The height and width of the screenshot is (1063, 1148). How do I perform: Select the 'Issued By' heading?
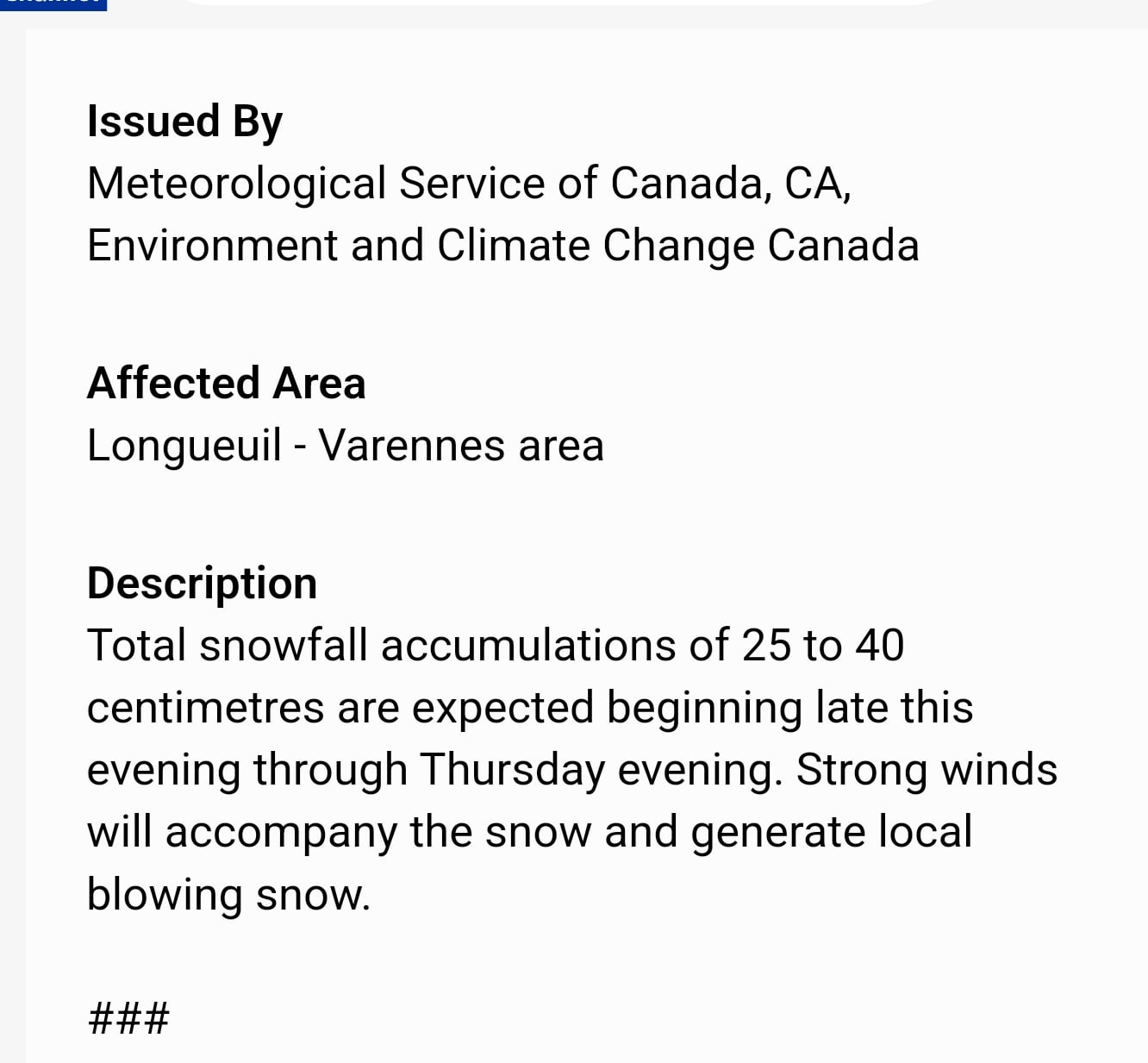[x=184, y=122]
